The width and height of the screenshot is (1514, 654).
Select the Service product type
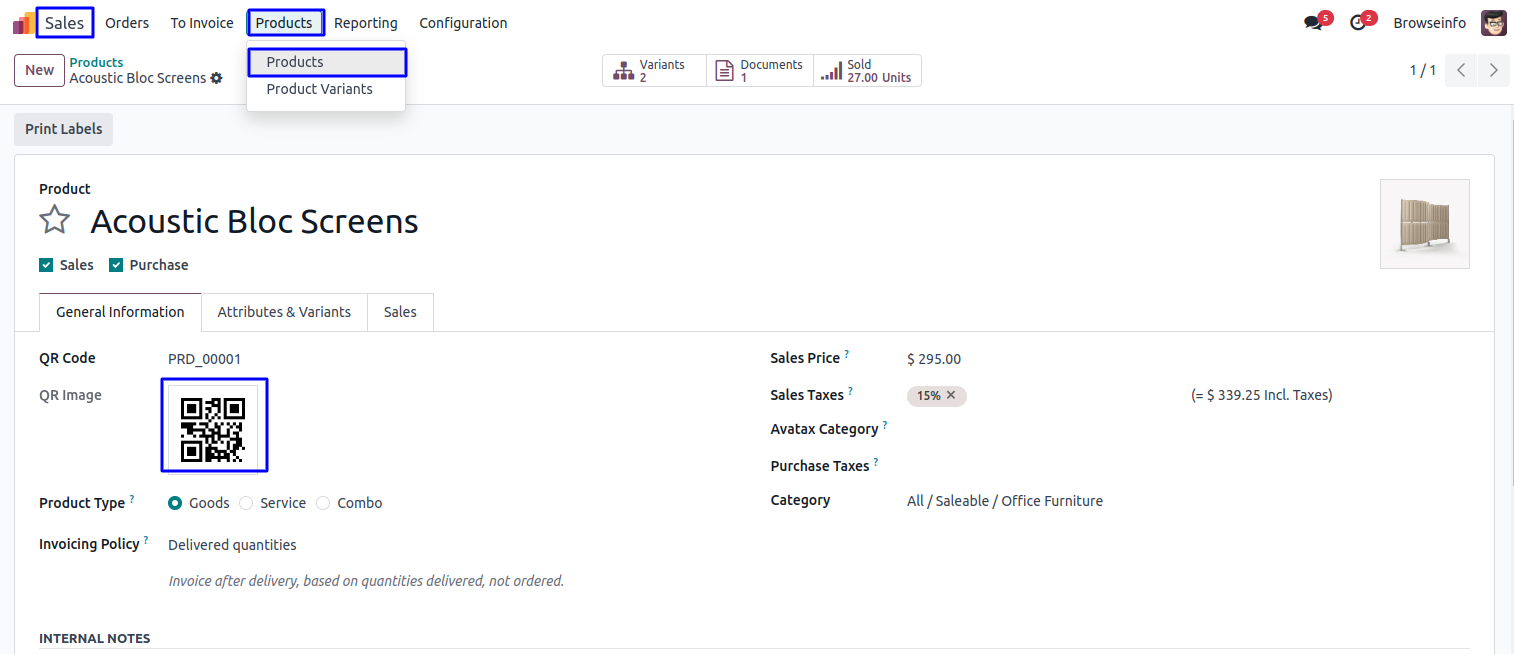click(246, 503)
